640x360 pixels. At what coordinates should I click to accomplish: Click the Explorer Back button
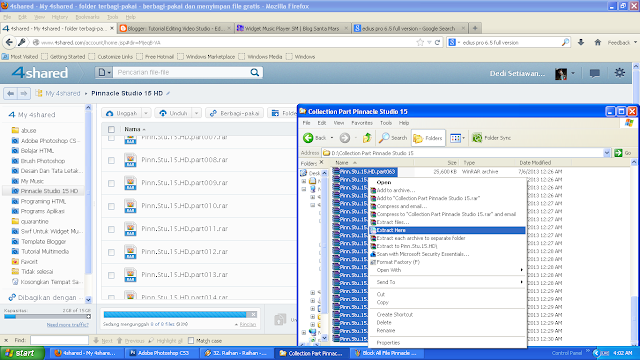point(315,138)
